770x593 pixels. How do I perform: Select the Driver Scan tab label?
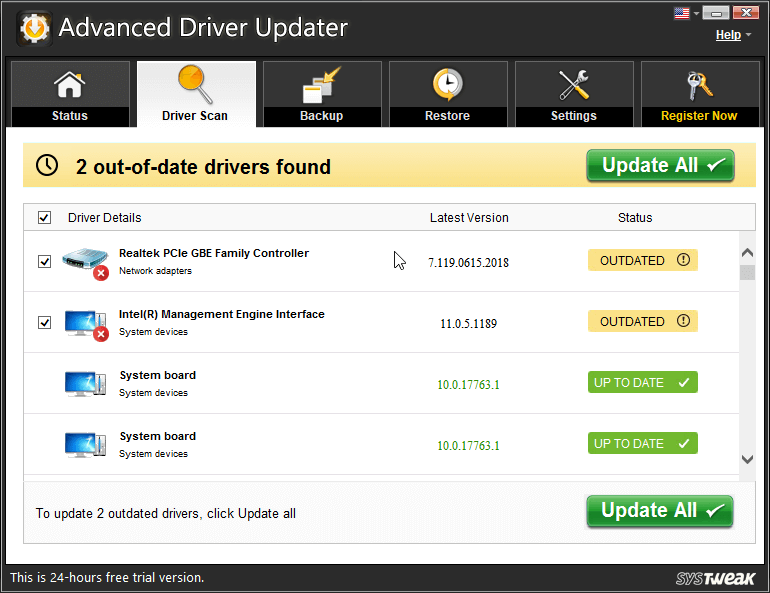195,116
